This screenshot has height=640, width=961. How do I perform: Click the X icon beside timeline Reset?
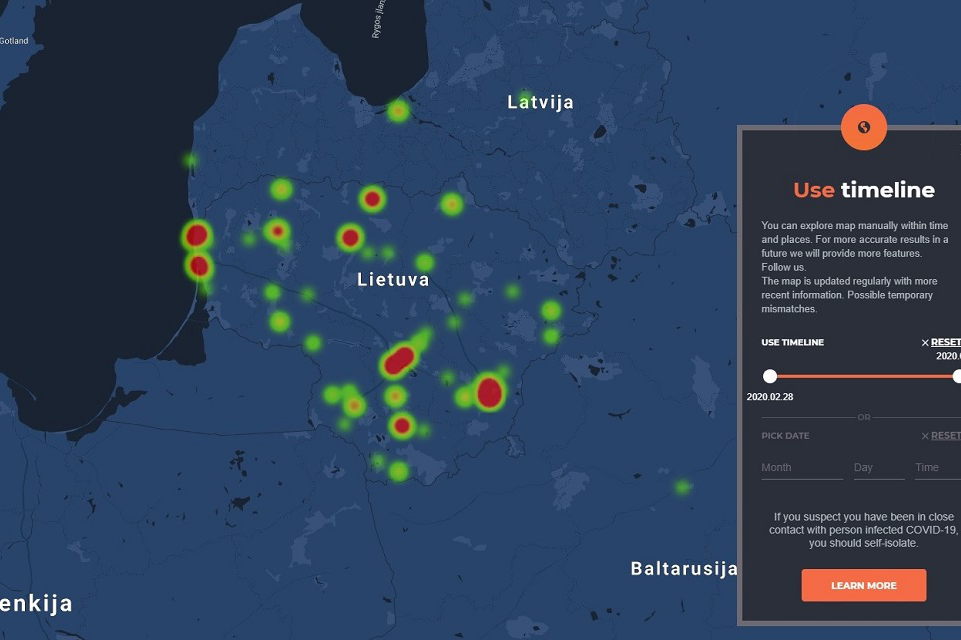(x=925, y=343)
